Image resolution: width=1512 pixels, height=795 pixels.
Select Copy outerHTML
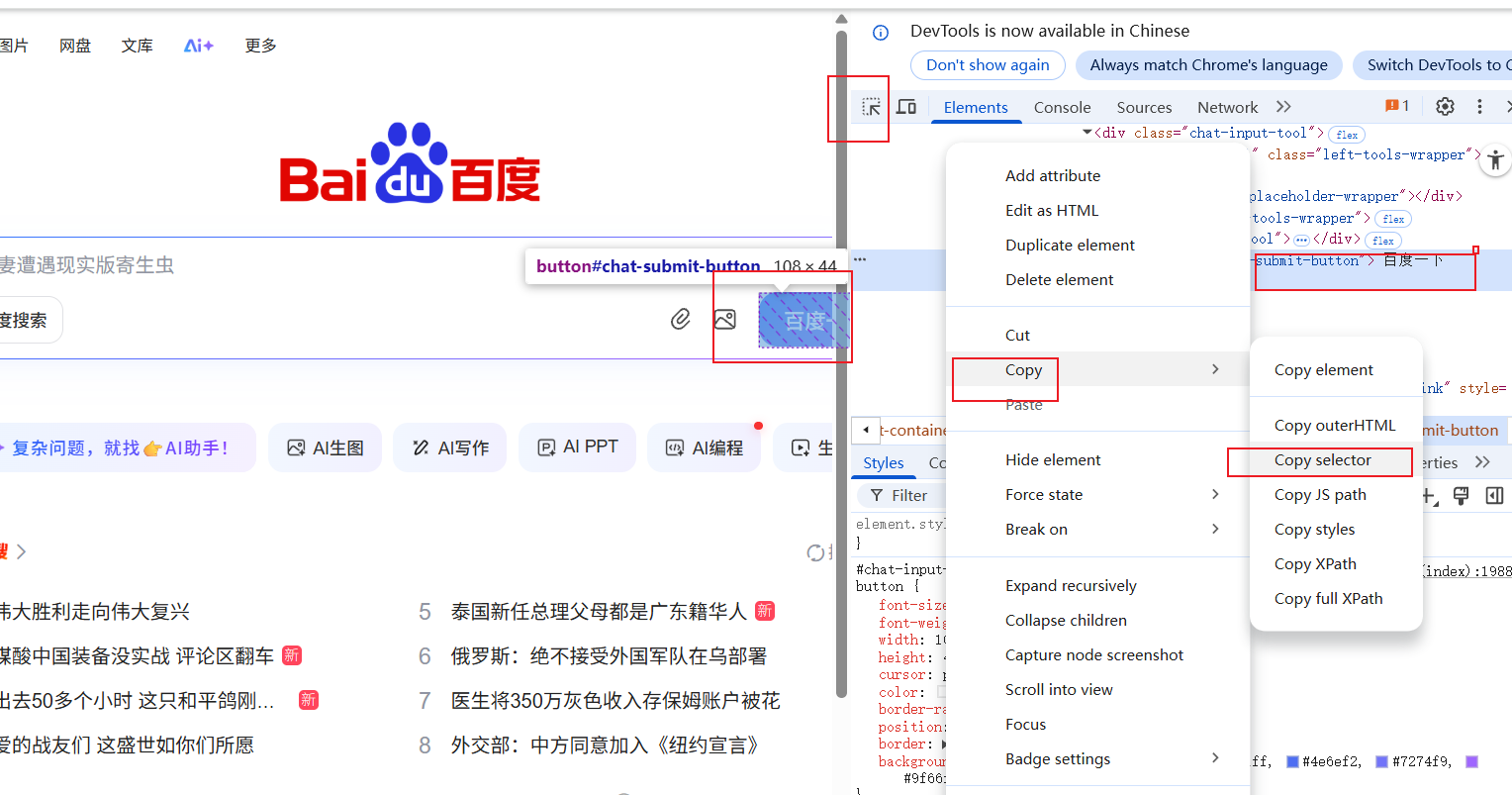click(1336, 425)
